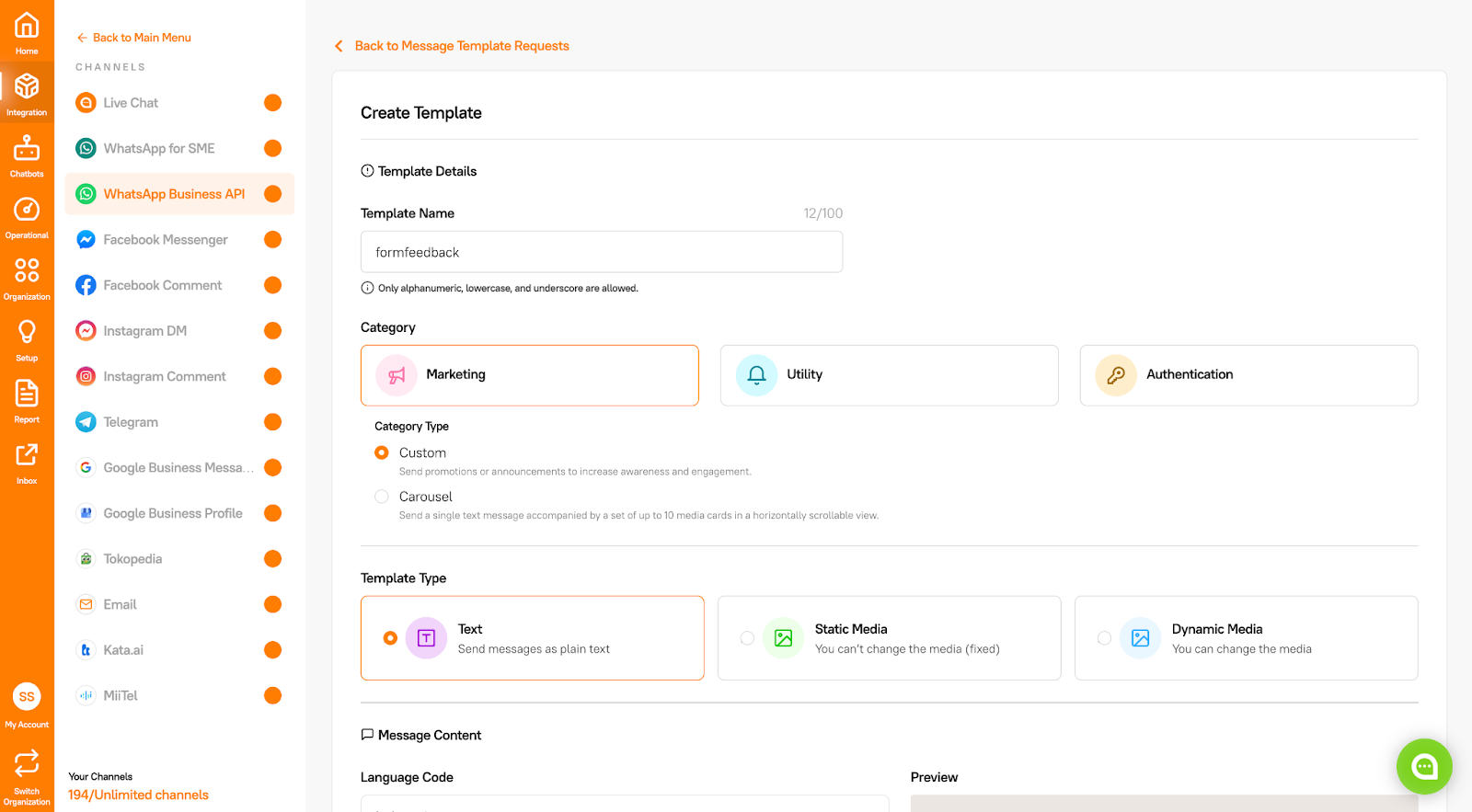
Task: Open the Telegram channel label
Action: 131,422
